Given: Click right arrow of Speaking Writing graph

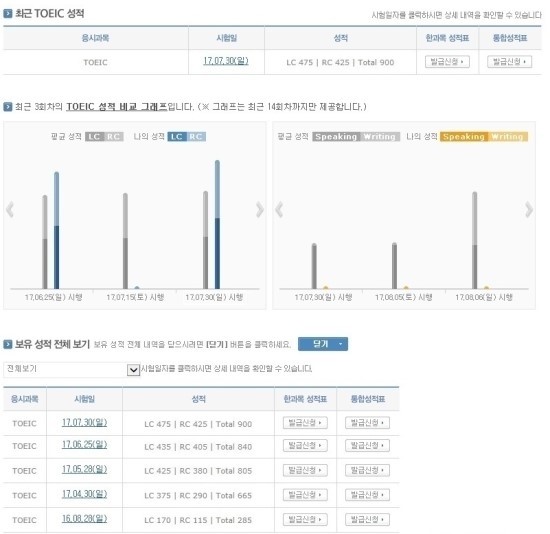Looking at the screenshot, I should coord(529,209).
